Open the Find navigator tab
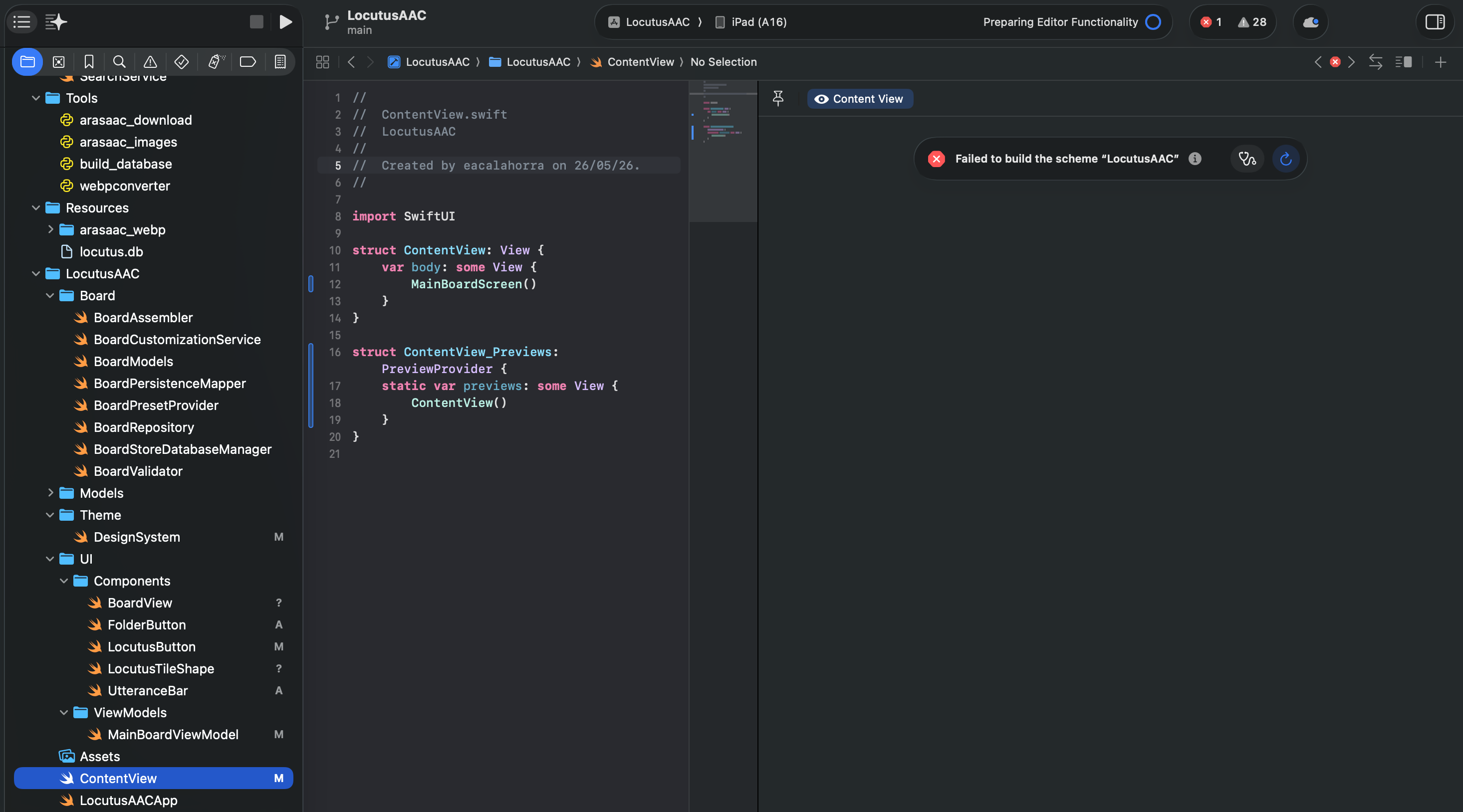This screenshot has width=1463, height=812. pos(119,62)
